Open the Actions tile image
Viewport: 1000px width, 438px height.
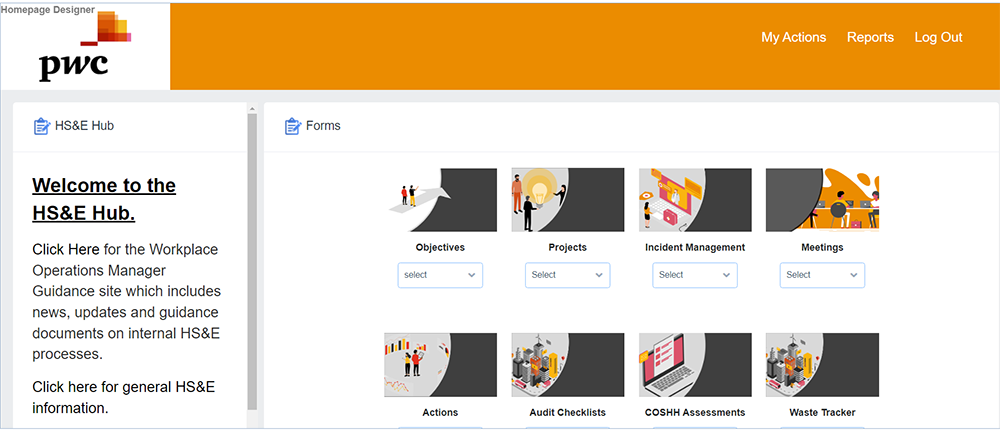click(x=440, y=365)
